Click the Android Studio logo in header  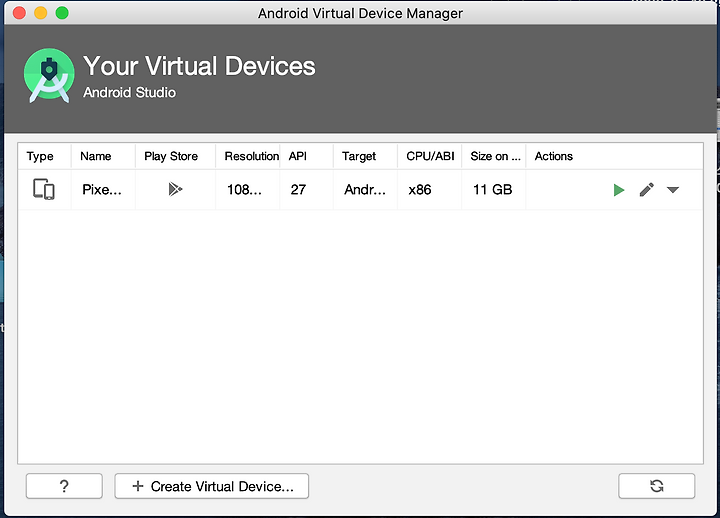[x=49, y=75]
